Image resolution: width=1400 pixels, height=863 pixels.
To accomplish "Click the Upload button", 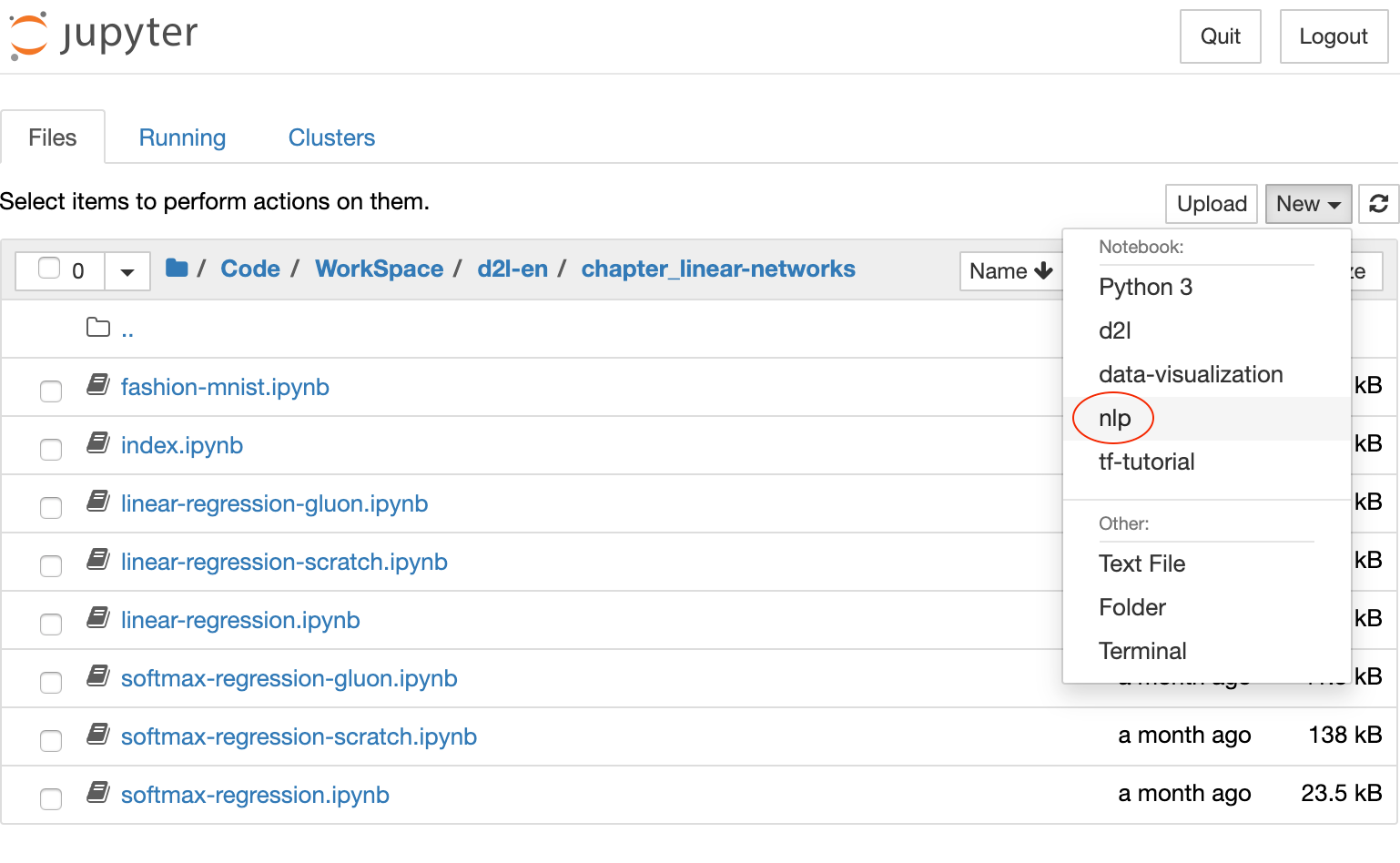I will click(1211, 203).
